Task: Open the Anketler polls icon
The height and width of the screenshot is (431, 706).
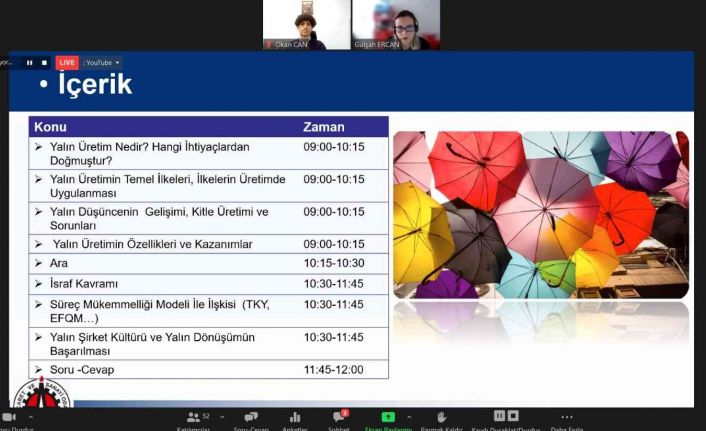Action: [x=295, y=417]
